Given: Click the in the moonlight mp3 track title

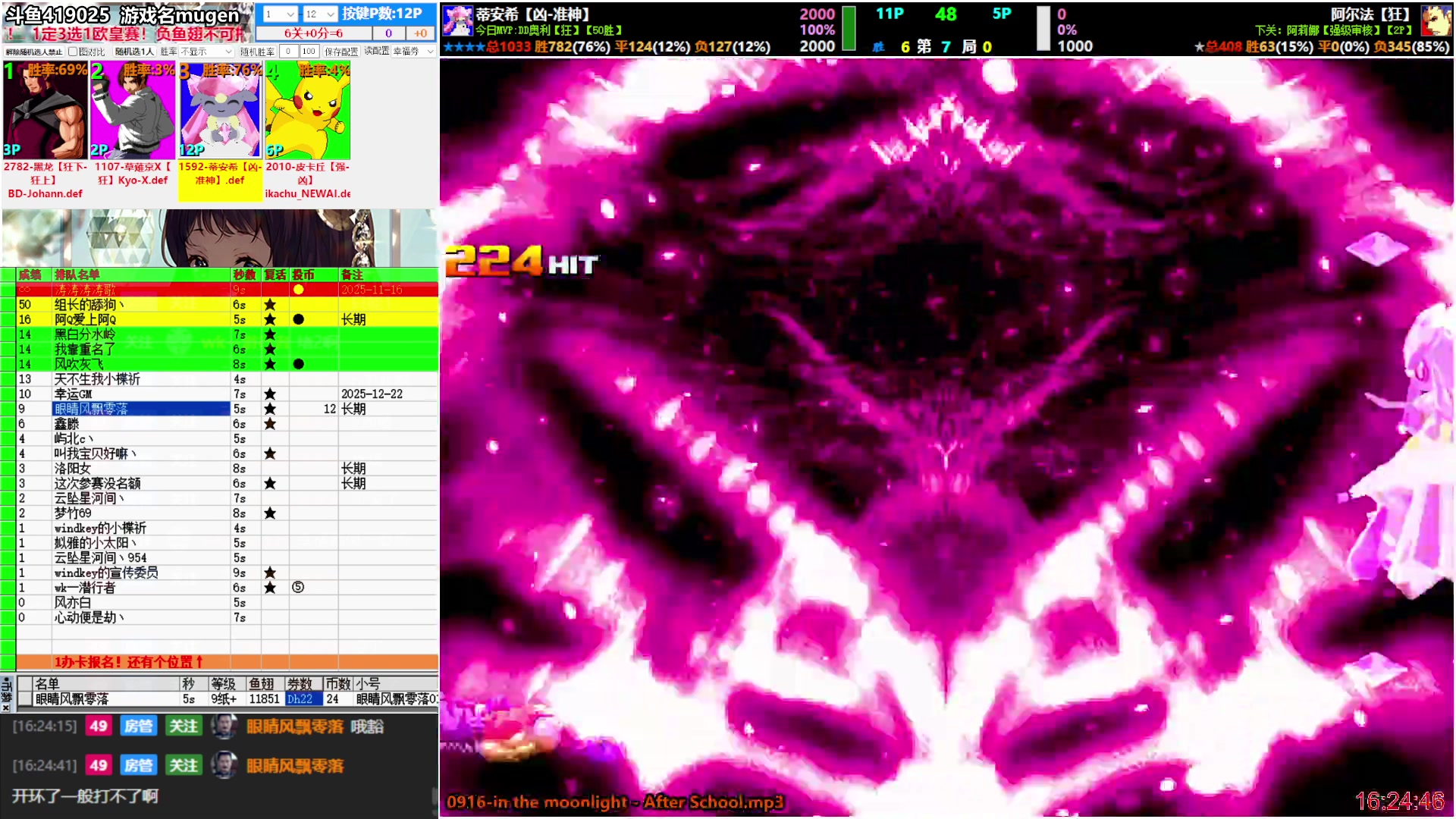Looking at the screenshot, I should 615,802.
